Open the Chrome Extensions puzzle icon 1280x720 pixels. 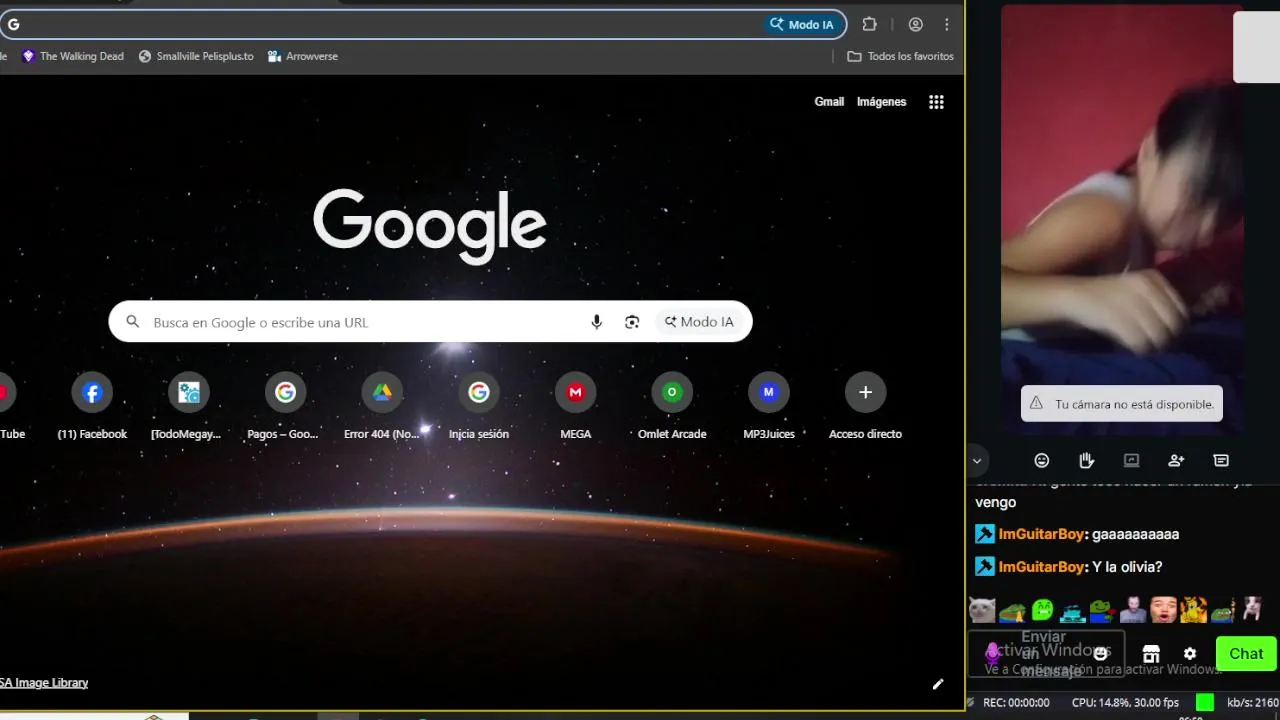click(869, 24)
